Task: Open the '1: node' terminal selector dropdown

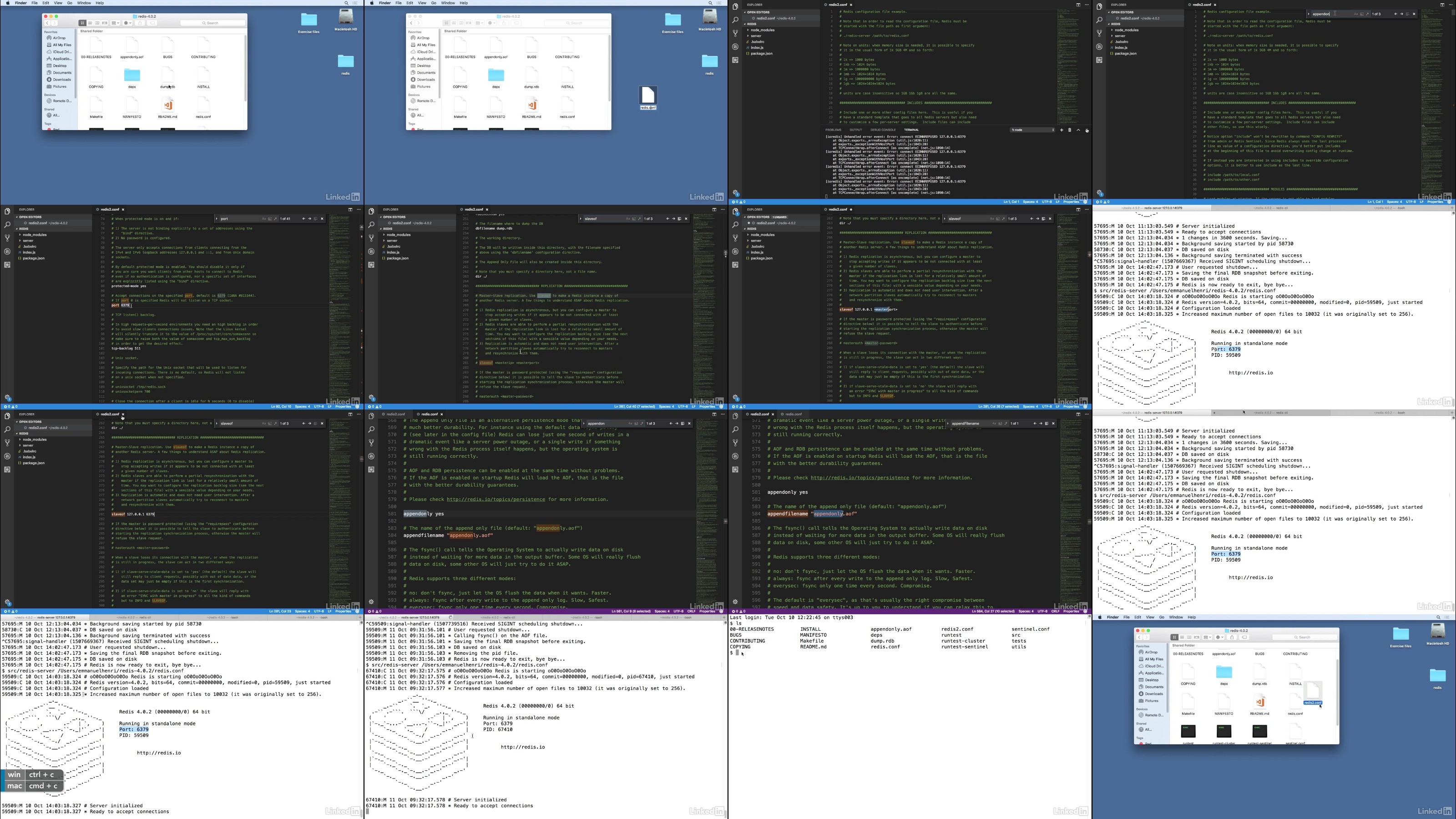Action: coord(1033,130)
